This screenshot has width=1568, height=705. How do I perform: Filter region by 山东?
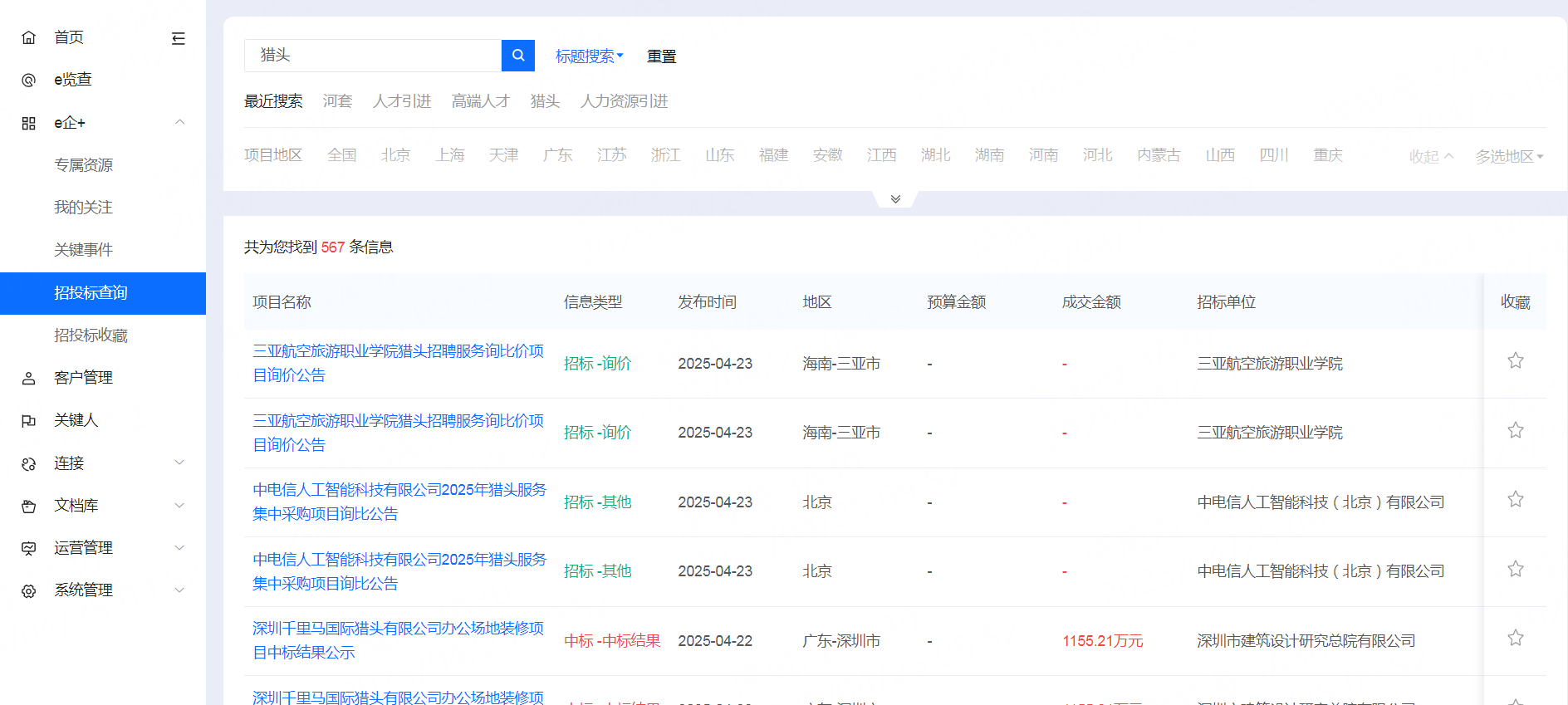click(x=720, y=155)
